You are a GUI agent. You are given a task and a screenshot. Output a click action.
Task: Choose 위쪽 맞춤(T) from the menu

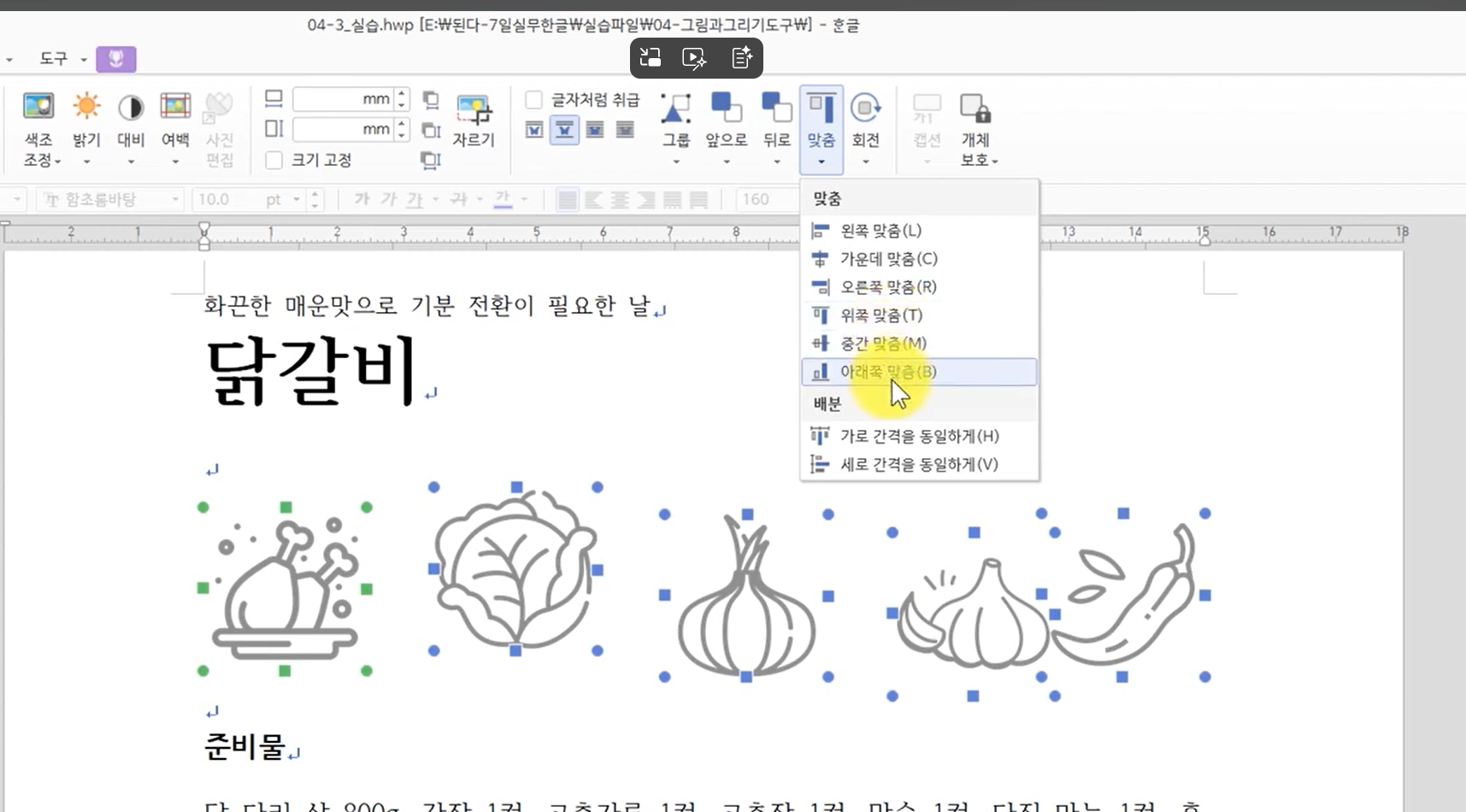[x=919, y=315]
